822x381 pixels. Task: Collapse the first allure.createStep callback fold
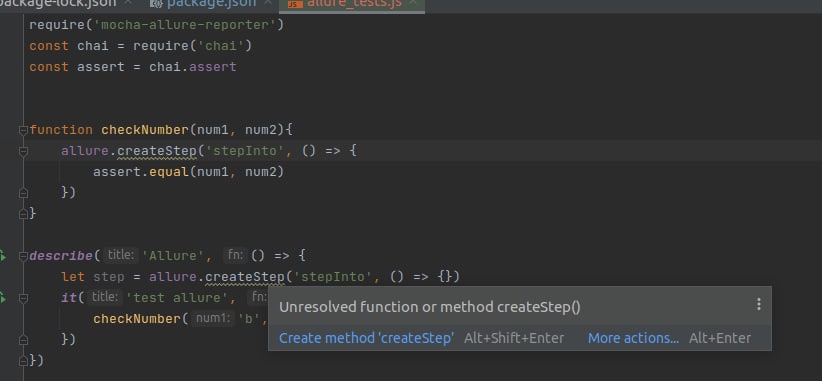(23, 151)
